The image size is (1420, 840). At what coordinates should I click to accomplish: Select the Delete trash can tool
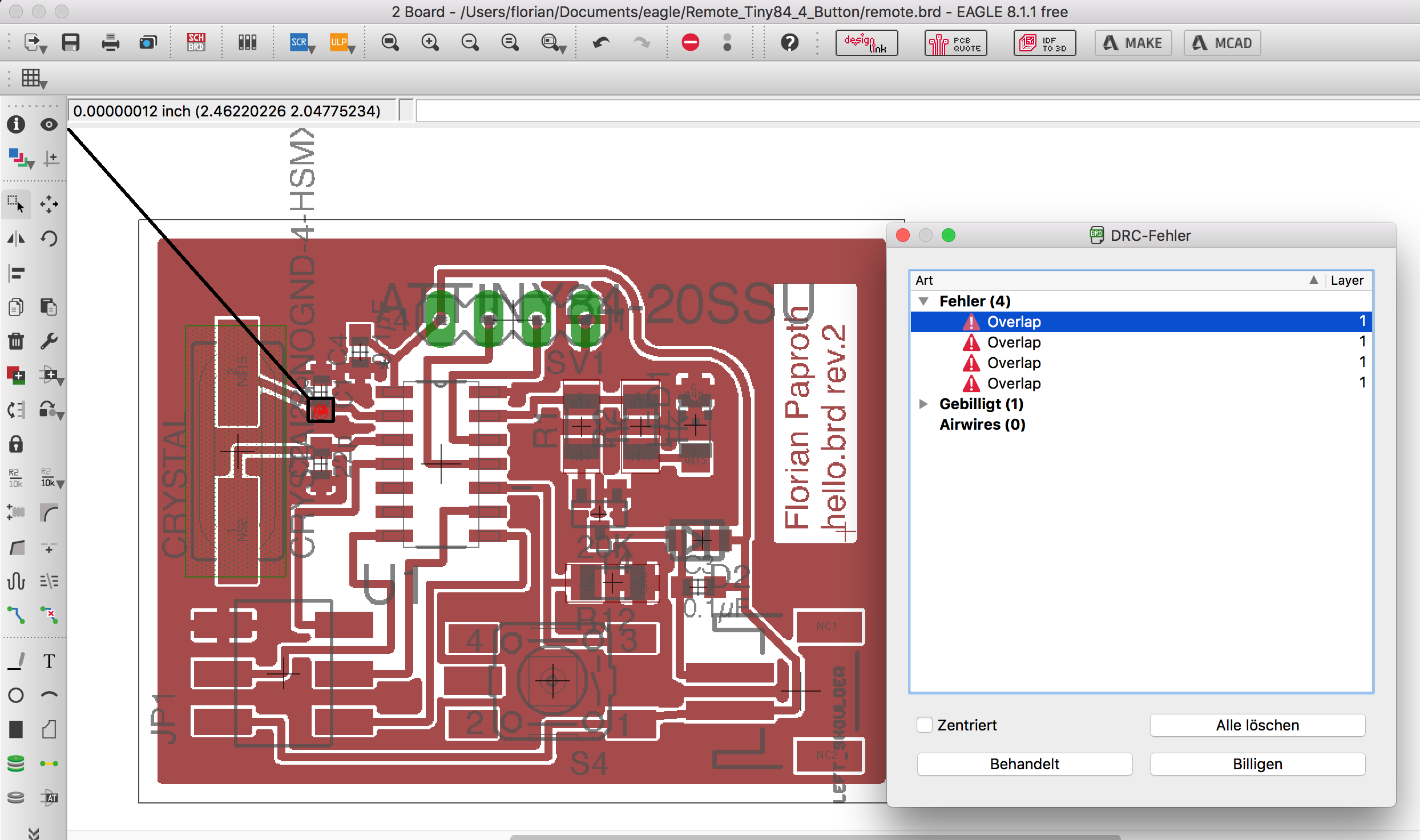(x=16, y=341)
